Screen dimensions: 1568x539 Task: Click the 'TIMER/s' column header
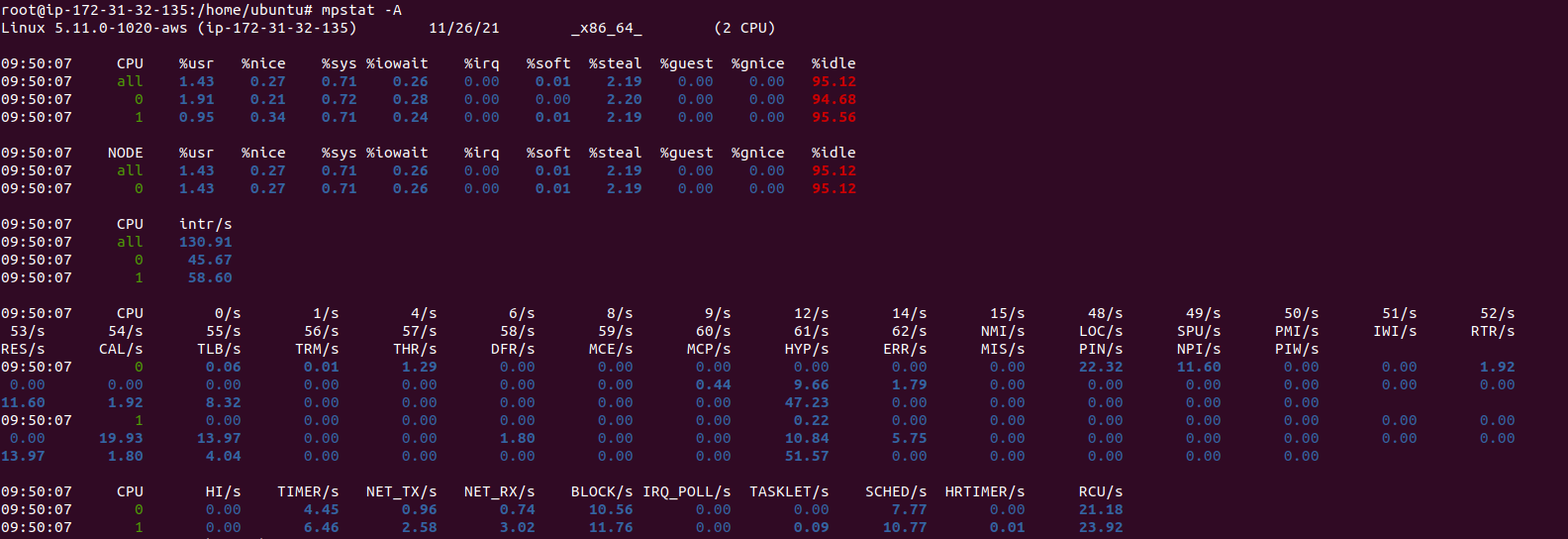(308, 491)
